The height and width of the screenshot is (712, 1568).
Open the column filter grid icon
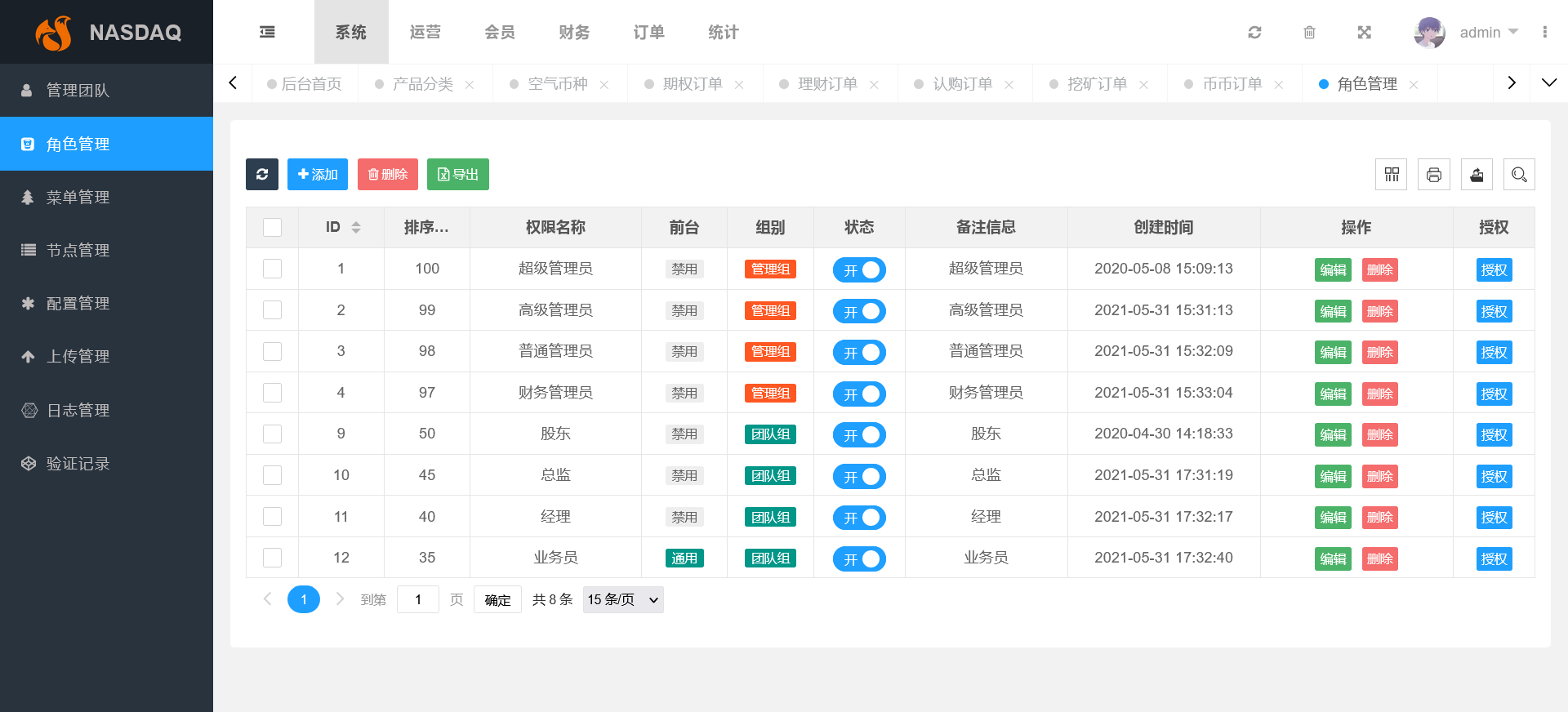tap(1392, 175)
